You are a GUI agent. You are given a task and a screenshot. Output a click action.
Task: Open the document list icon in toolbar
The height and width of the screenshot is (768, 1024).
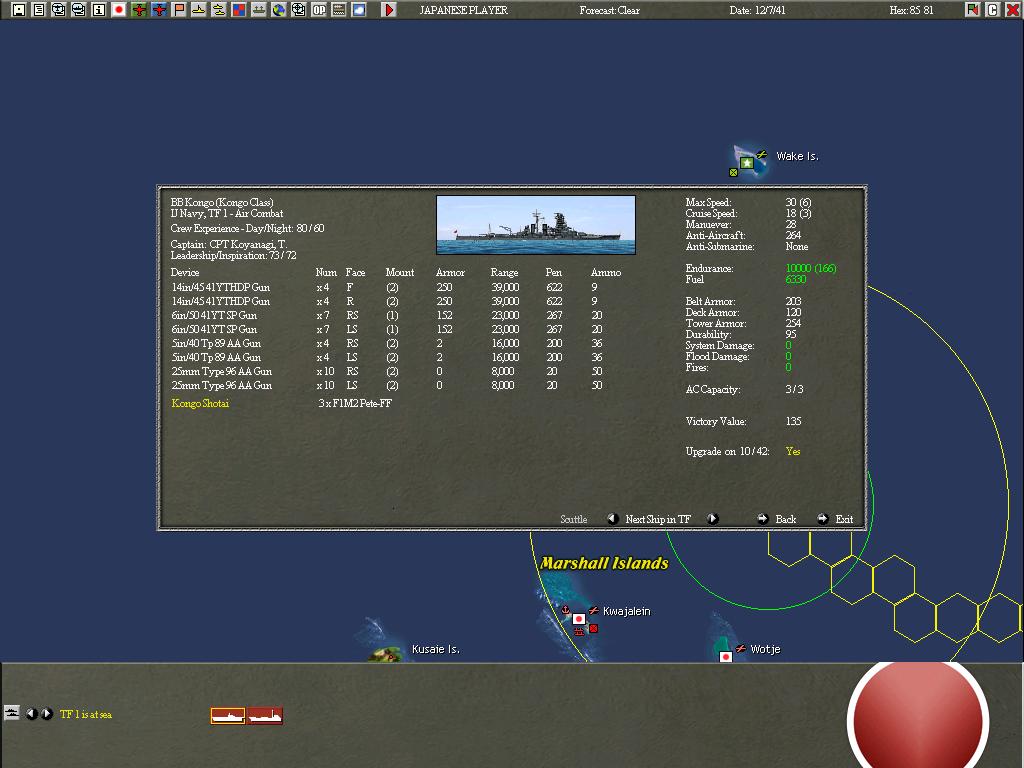click(x=39, y=10)
